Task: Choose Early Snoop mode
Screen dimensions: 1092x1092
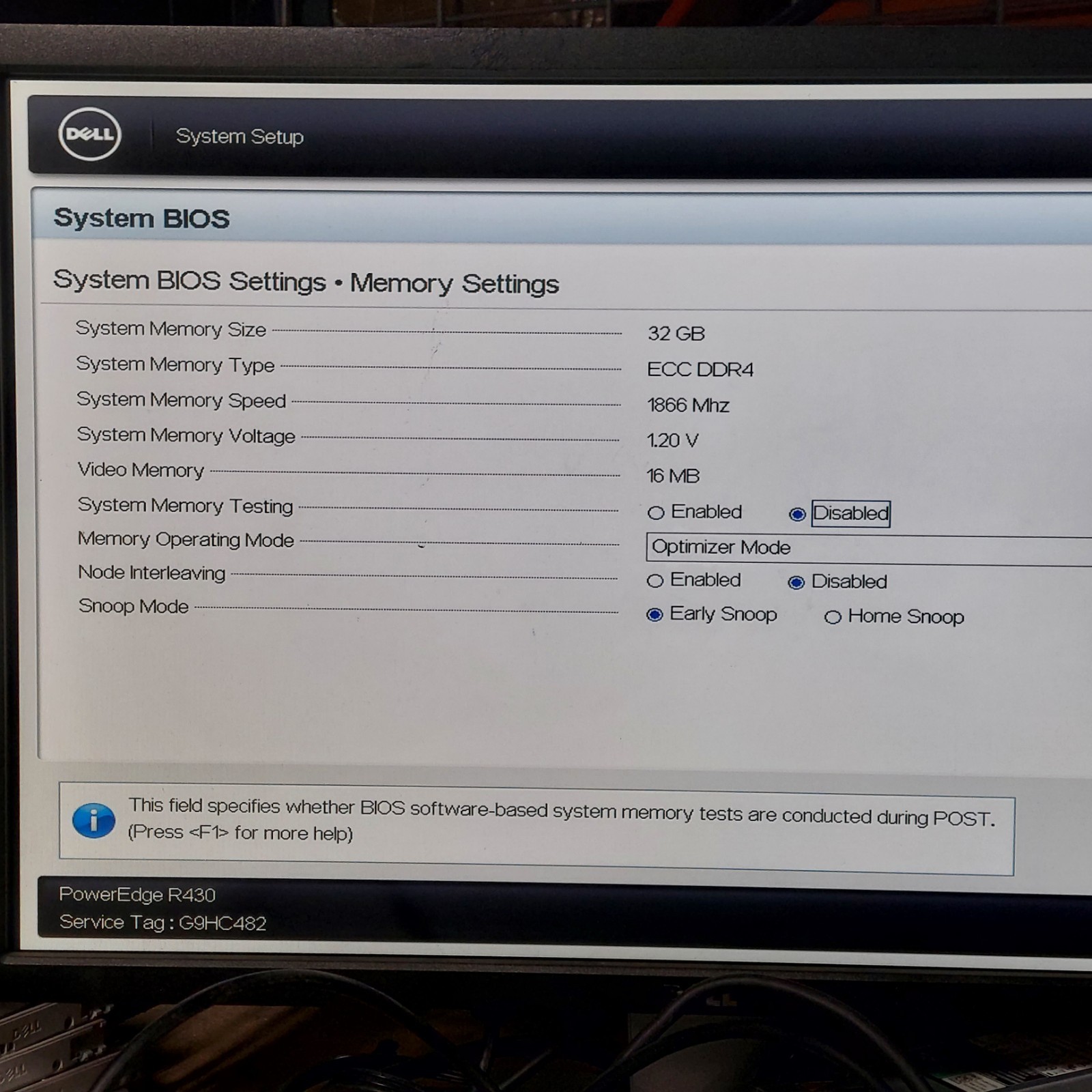Action: (x=655, y=615)
